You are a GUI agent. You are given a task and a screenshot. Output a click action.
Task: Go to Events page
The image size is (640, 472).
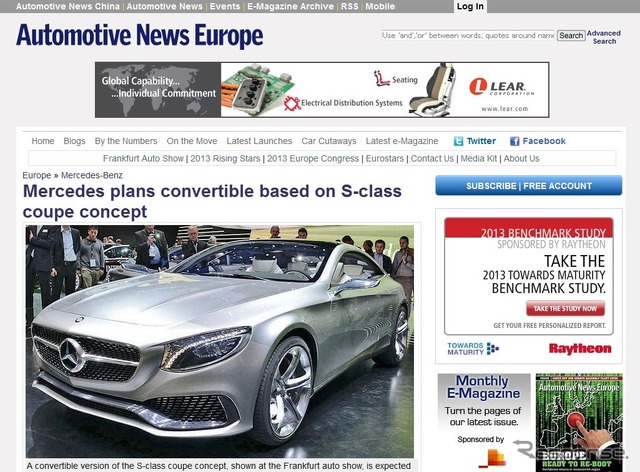(225, 7)
